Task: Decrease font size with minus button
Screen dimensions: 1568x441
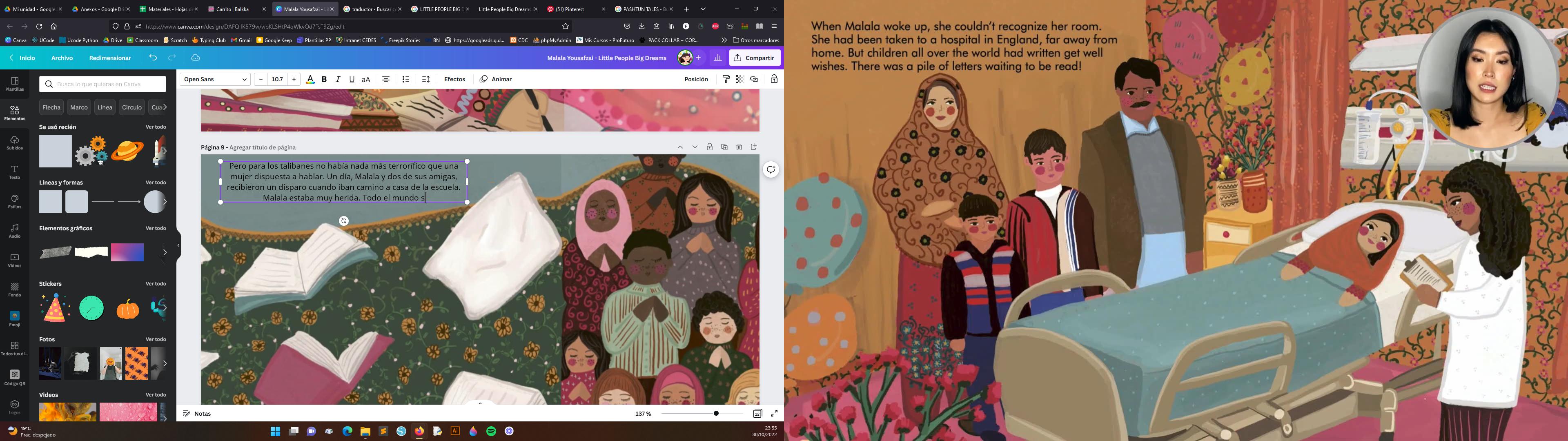Action: (261, 79)
